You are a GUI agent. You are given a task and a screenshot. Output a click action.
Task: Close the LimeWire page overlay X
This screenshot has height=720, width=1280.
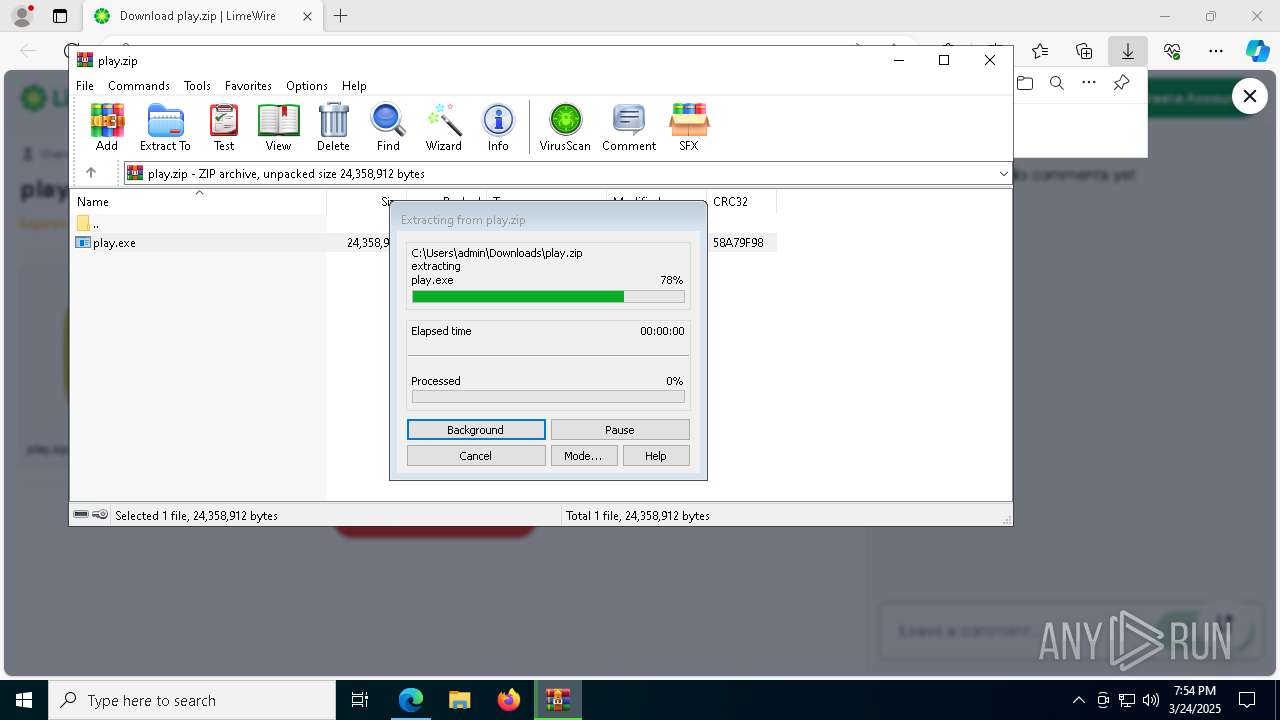pyautogui.click(x=1249, y=96)
